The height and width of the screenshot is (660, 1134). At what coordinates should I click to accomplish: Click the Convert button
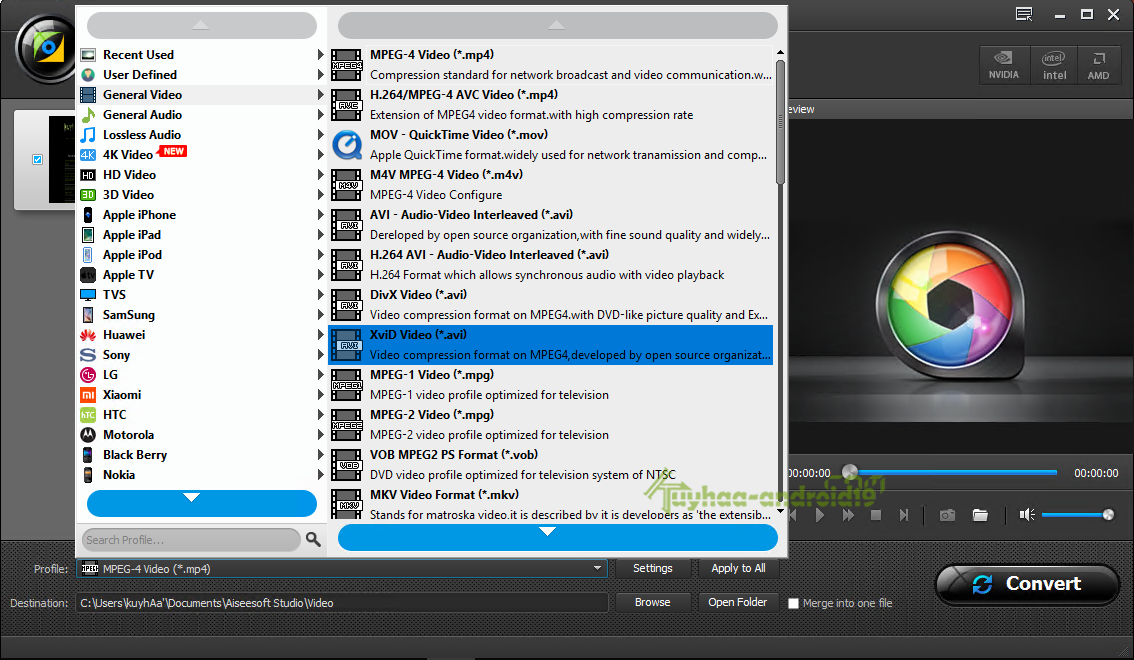[1027, 584]
